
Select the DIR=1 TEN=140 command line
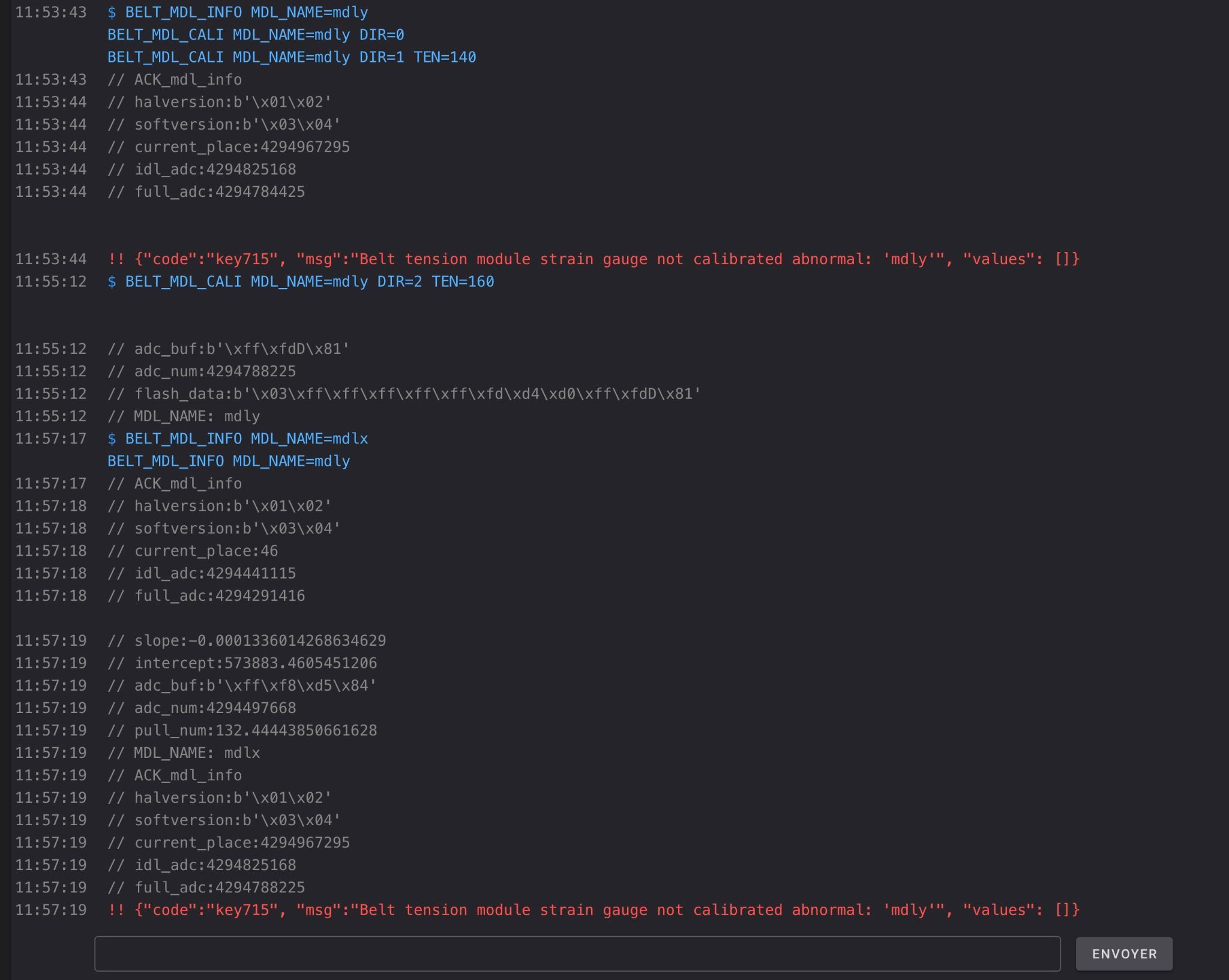(292, 57)
